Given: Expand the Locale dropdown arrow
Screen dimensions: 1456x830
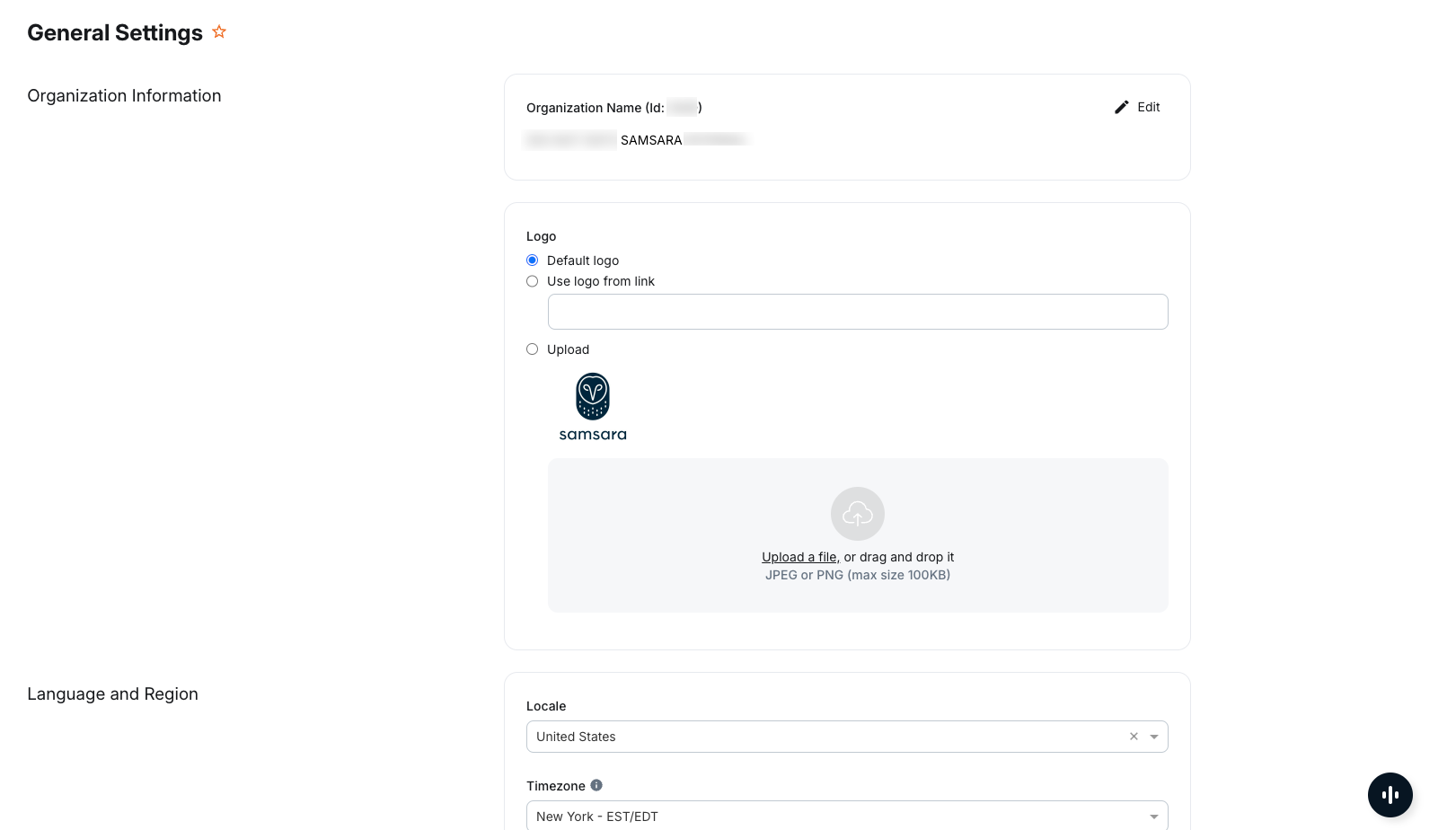Looking at the screenshot, I should click(x=1154, y=737).
